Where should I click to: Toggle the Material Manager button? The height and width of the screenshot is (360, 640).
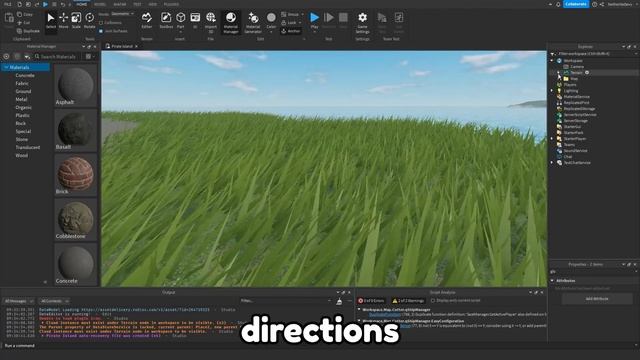[231, 22]
